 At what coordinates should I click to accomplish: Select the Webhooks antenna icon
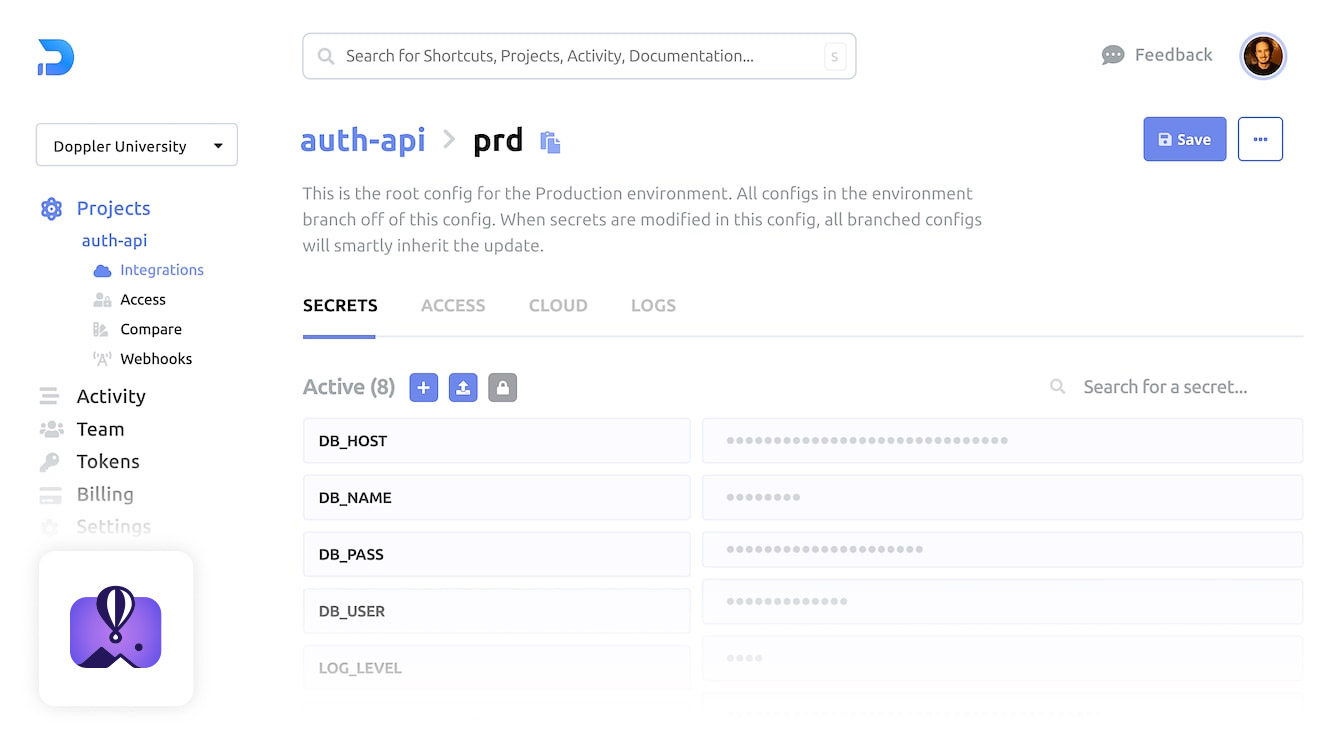click(x=103, y=358)
